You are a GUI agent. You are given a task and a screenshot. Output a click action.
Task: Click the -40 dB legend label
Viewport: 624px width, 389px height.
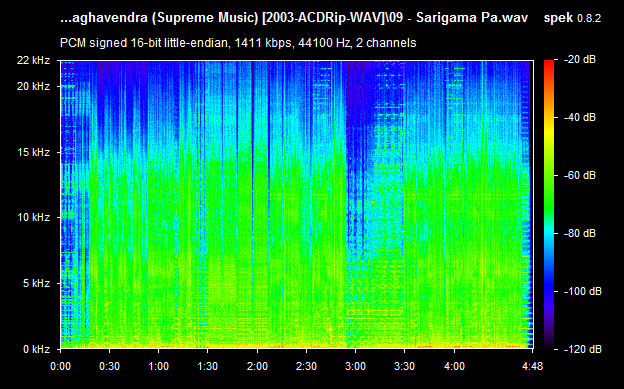point(580,117)
